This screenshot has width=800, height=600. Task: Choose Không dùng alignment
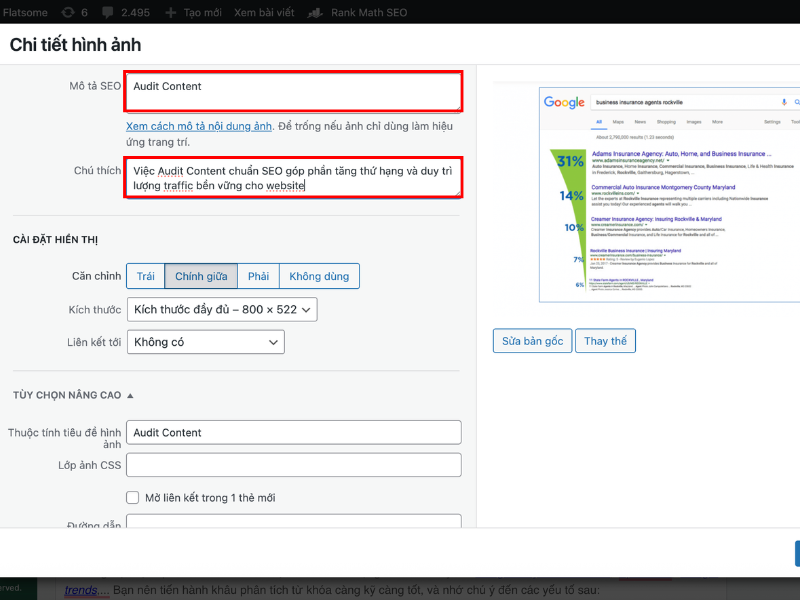coord(319,276)
